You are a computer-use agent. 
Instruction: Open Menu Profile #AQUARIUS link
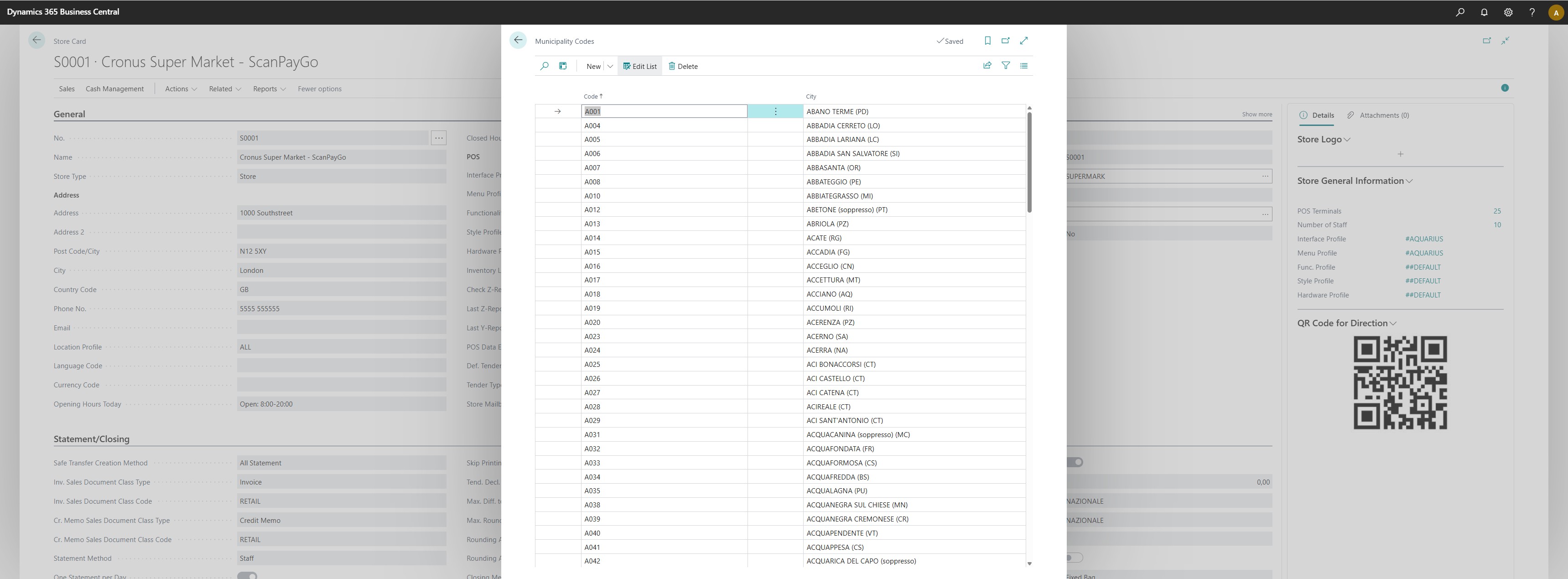[x=1424, y=253]
